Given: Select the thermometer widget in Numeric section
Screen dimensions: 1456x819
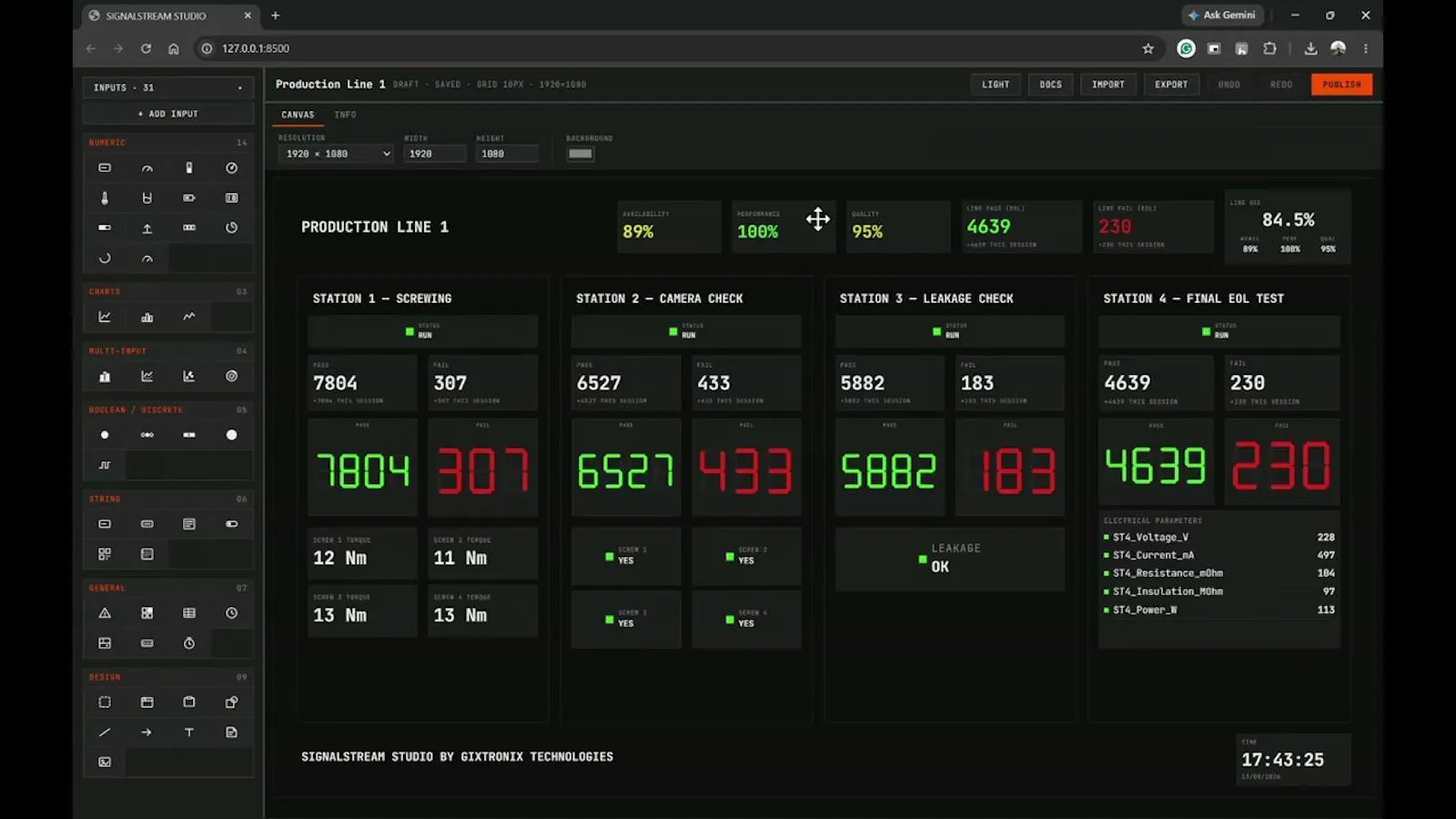Looking at the screenshot, I should (x=105, y=197).
